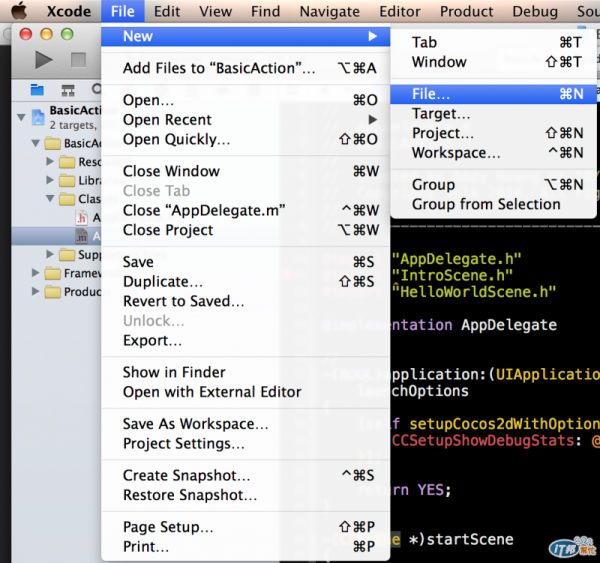Expand the Resources folder triangle
The height and width of the screenshot is (563, 600).
[x=50, y=161]
